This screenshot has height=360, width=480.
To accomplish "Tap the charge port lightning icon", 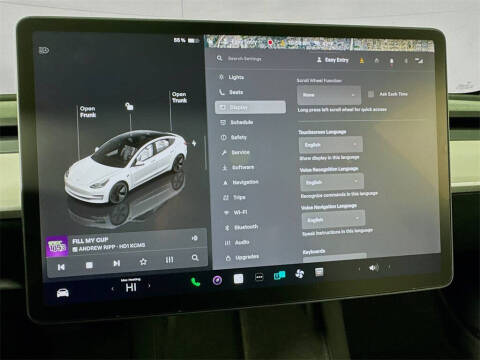I will pos(194,143).
